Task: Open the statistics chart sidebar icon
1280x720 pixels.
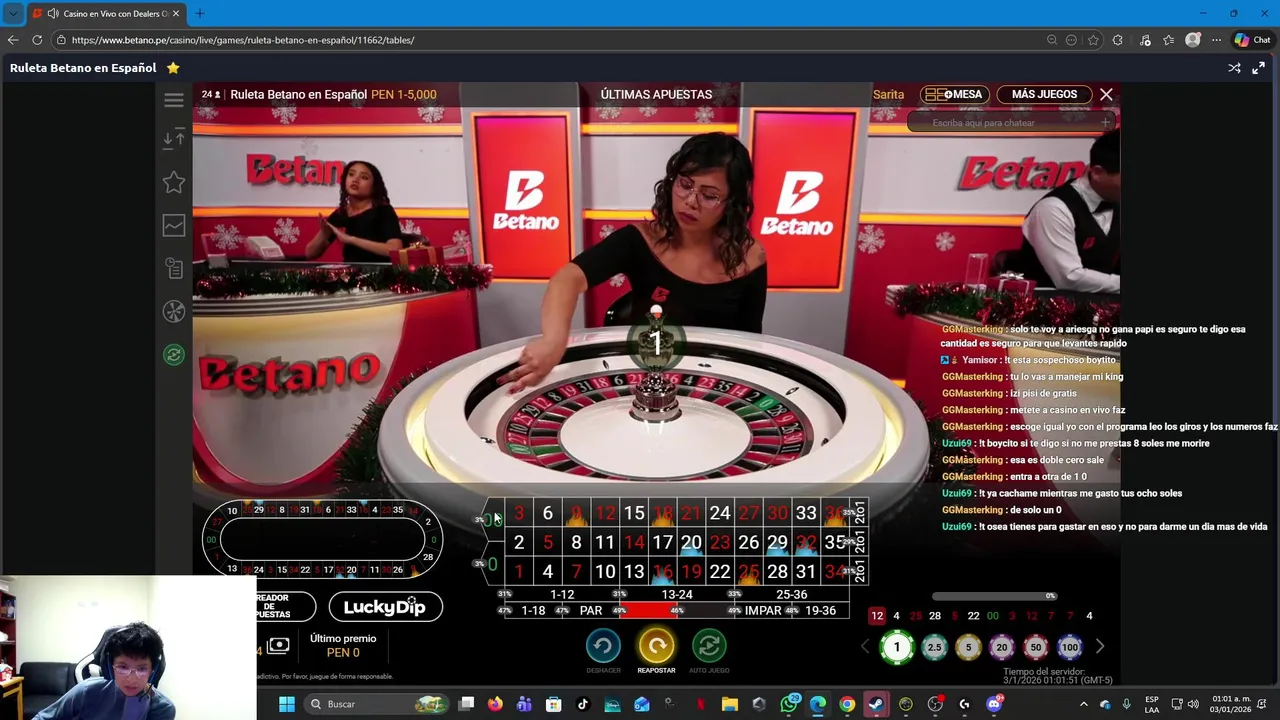Action: tap(174, 226)
